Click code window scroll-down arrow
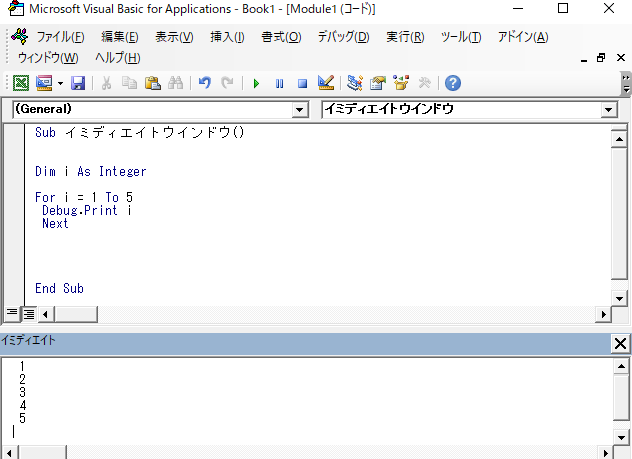The width and height of the screenshot is (632, 459). pos(619,299)
